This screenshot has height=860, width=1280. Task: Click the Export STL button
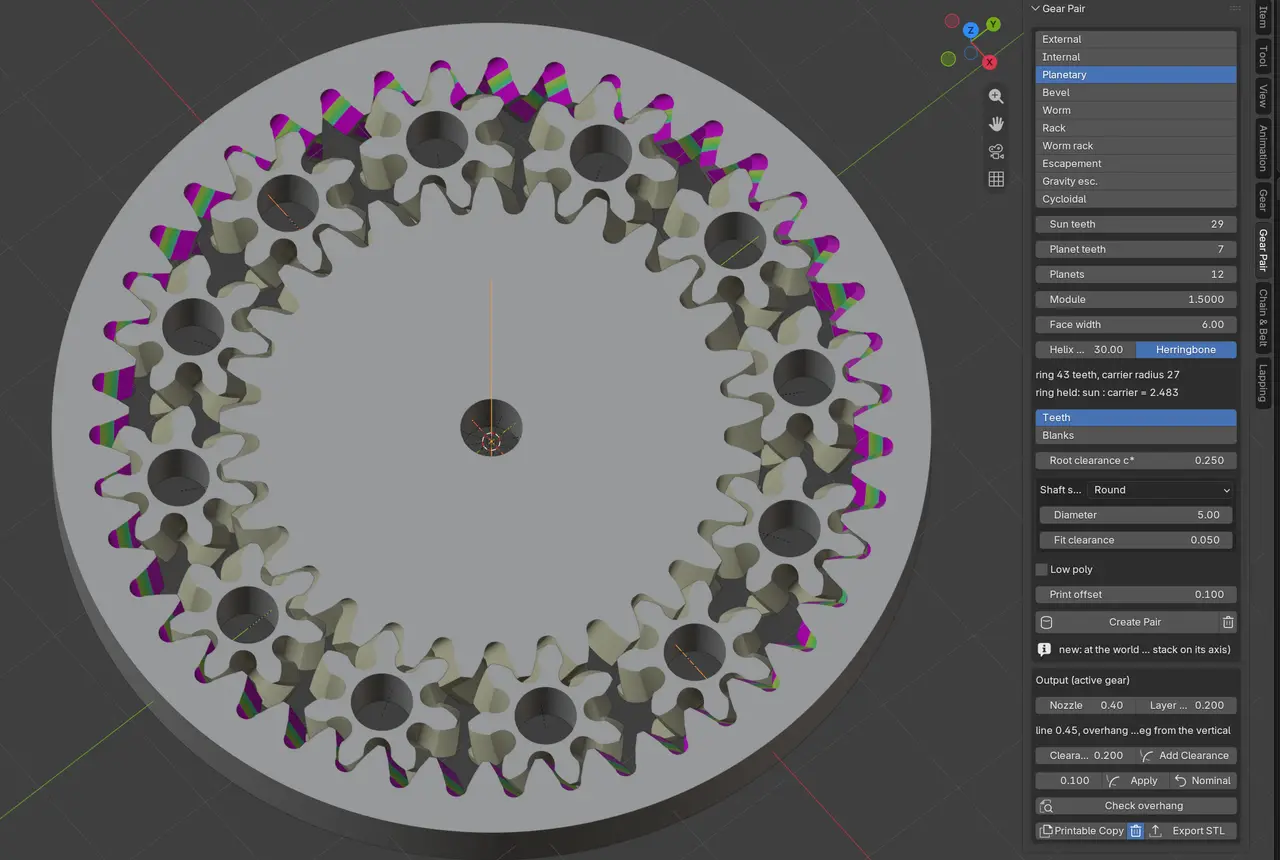tap(1192, 831)
